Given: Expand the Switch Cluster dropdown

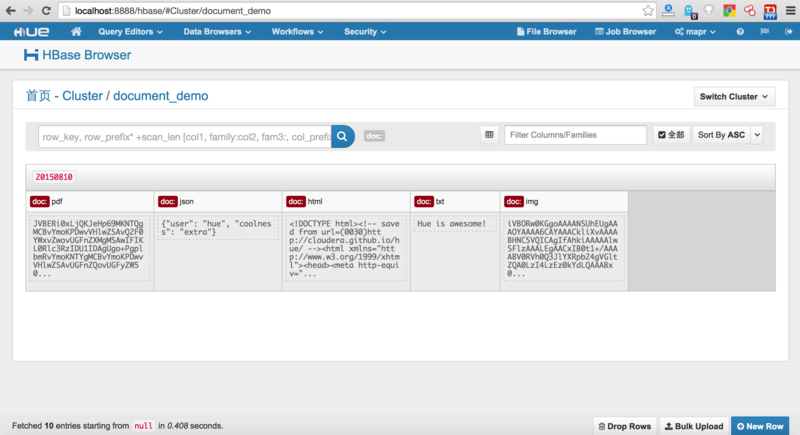Looking at the screenshot, I should tap(735, 97).
